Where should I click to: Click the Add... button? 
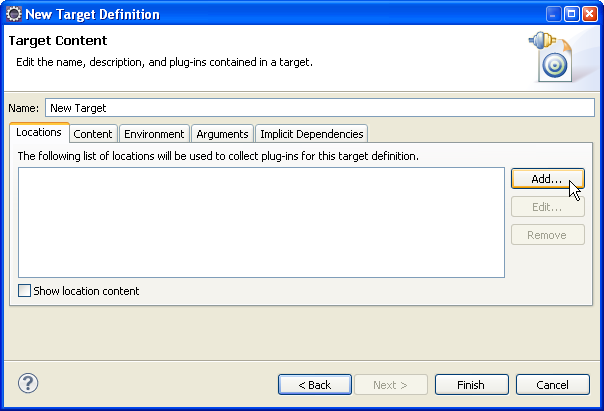(x=548, y=179)
